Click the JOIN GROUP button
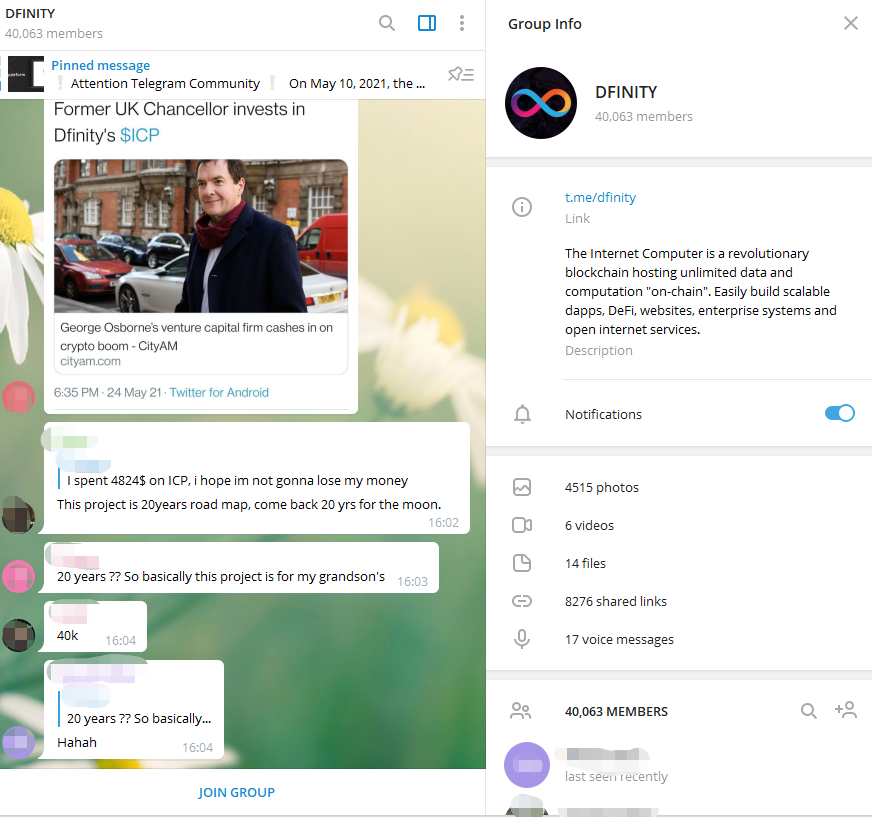 236,793
